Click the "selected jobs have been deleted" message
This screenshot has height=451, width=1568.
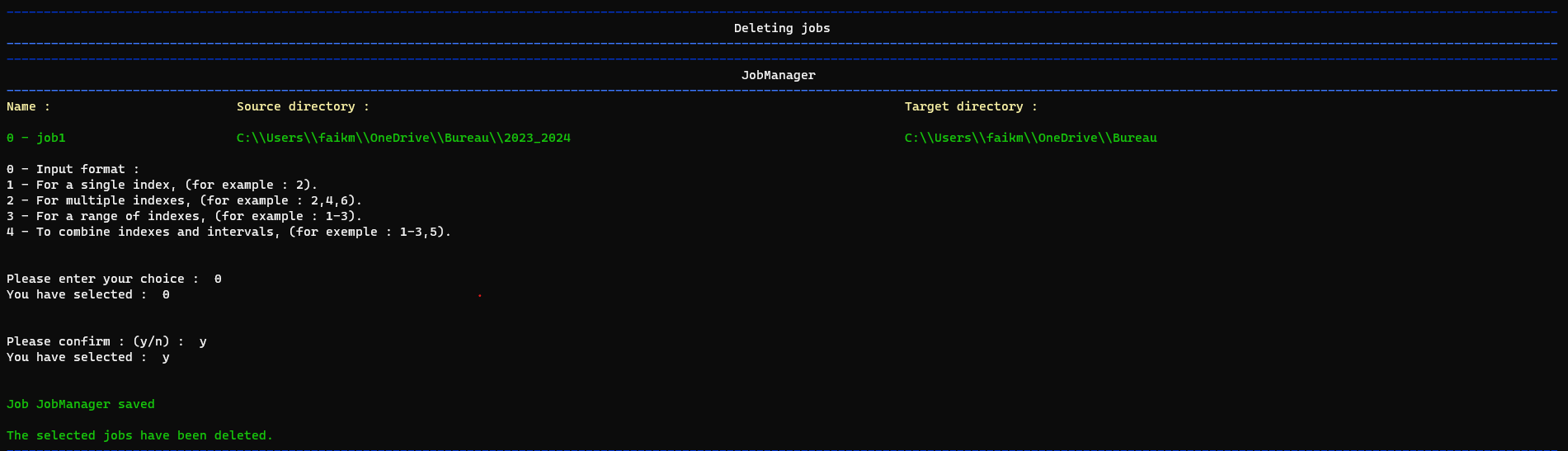tap(139, 435)
